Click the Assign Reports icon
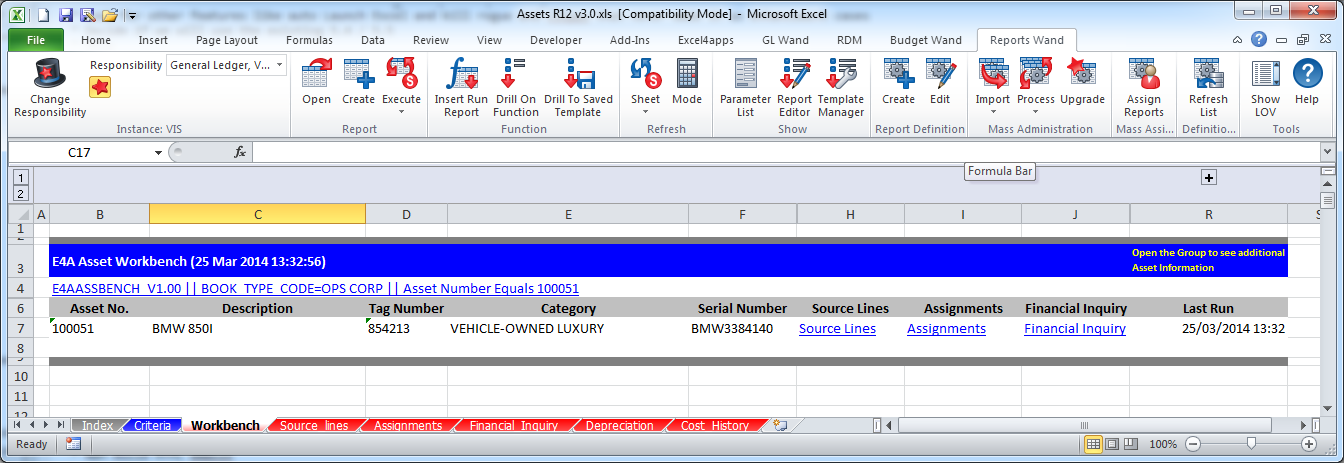 pyautogui.click(x=1143, y=74)
